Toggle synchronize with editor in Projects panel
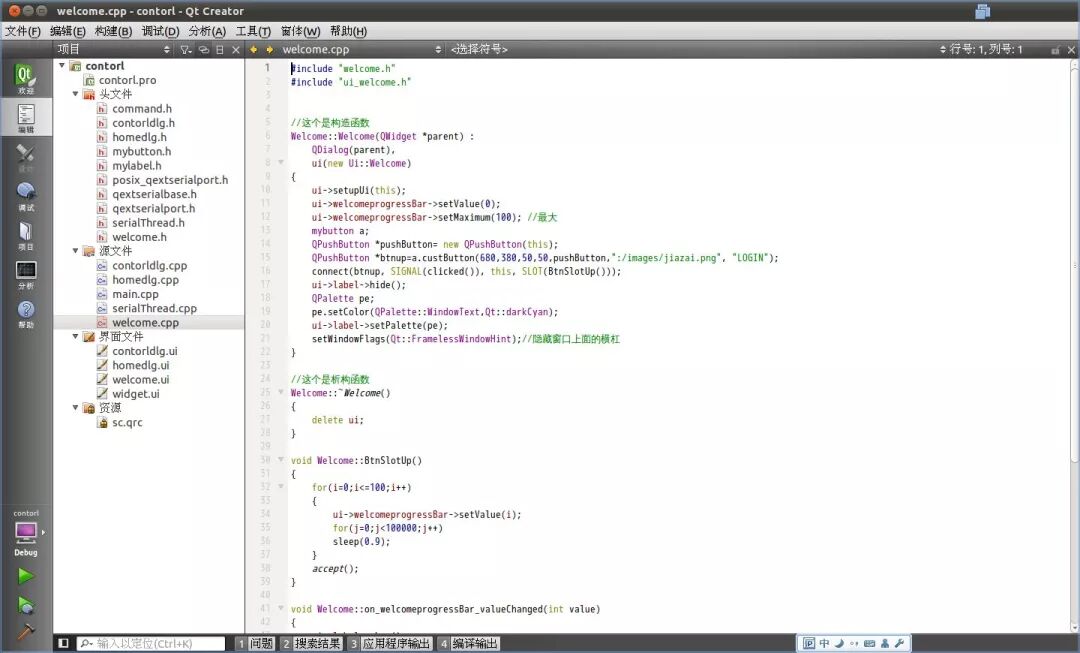Image resolution: width=1080 pixels, height=653 pixels. [205, 47]
